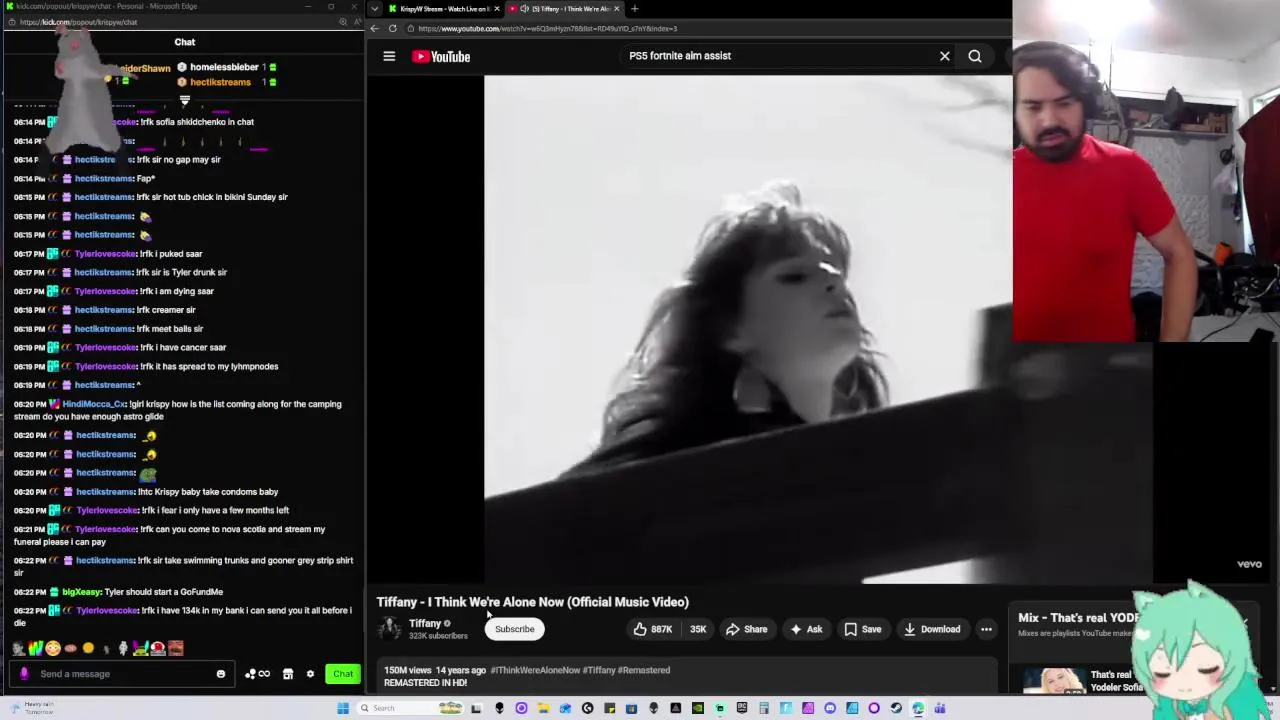Open the NVIDIA app taskbar icon

[697, 708]
